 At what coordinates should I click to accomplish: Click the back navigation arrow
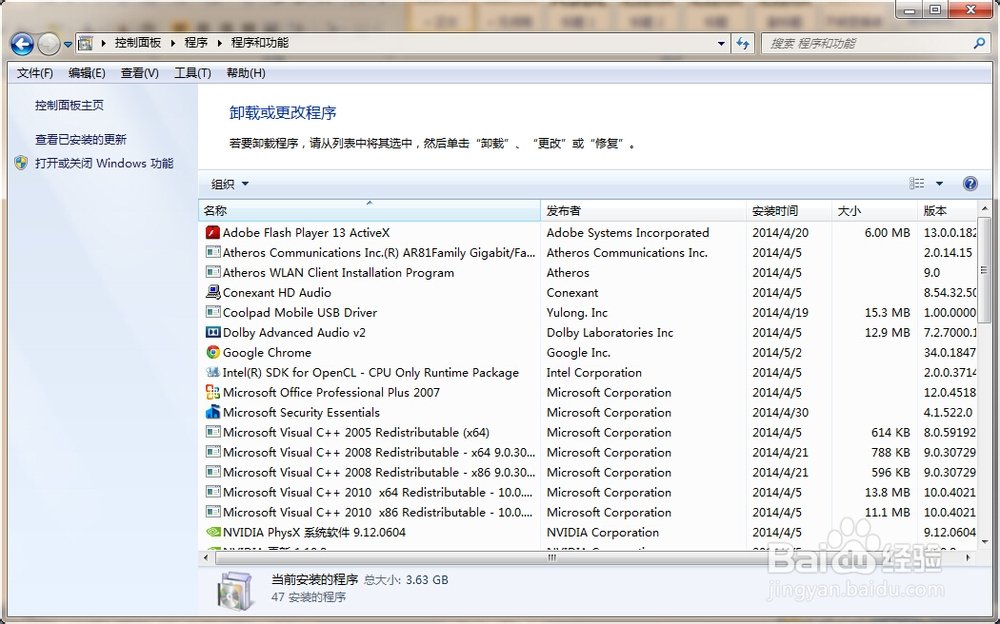[21, 43]
